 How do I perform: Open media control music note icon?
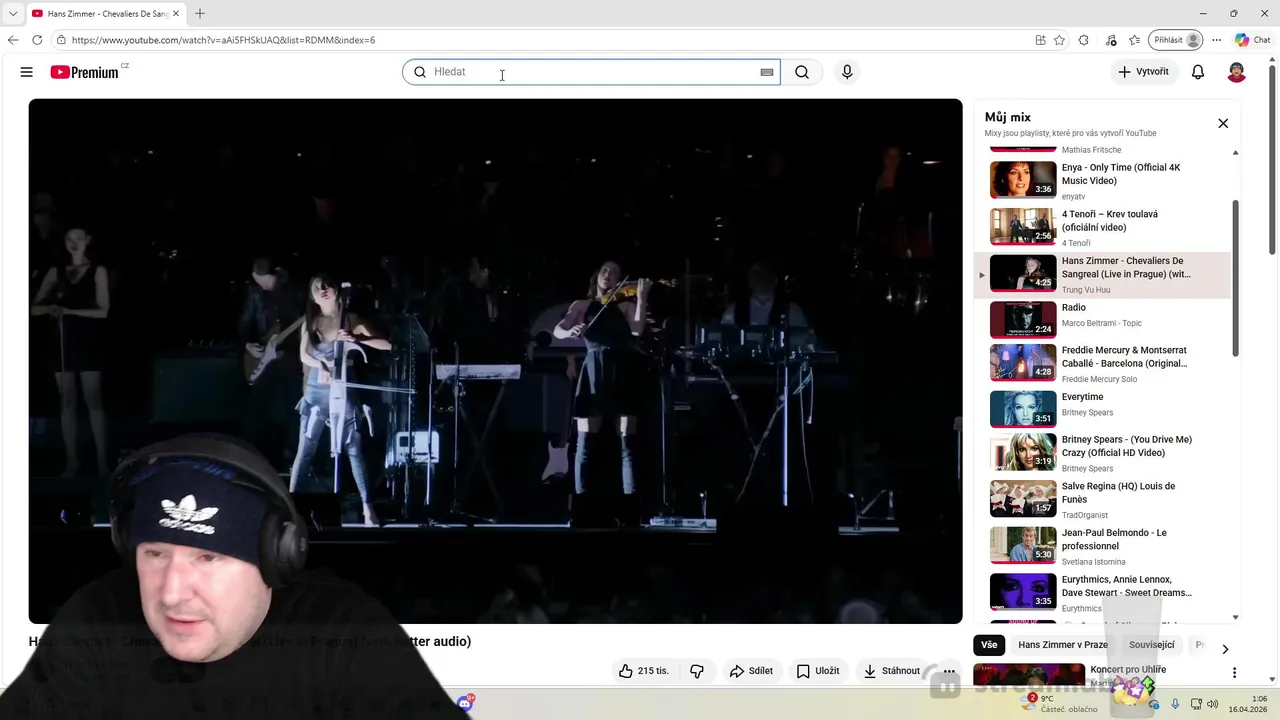coord(1111,40)
